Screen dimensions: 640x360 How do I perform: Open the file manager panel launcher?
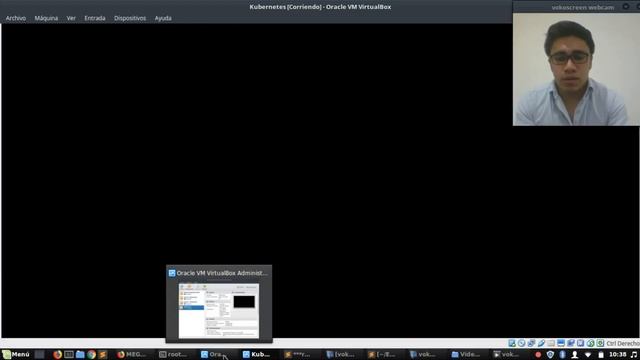click(80, 354)
